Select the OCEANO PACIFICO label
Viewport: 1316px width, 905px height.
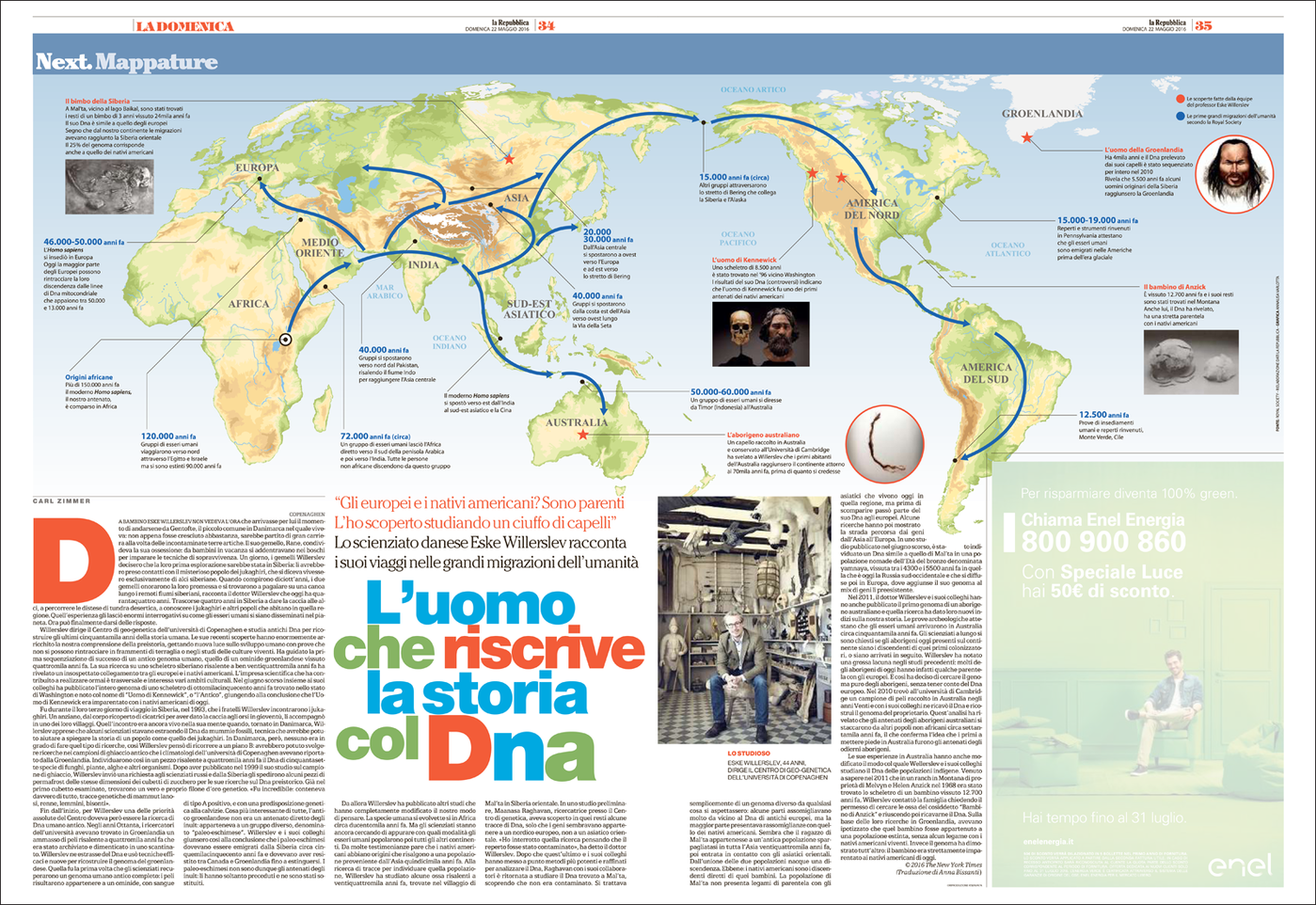[x=737, y=239]
